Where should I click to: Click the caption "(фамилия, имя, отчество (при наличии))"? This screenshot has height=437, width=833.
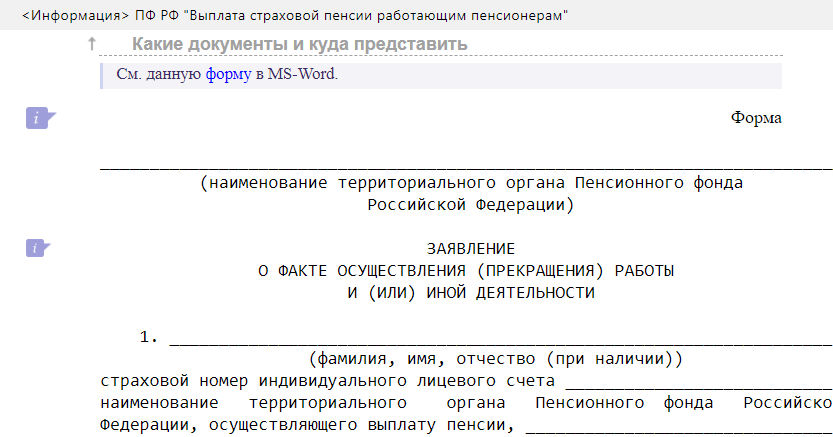(x=496, y=357)
